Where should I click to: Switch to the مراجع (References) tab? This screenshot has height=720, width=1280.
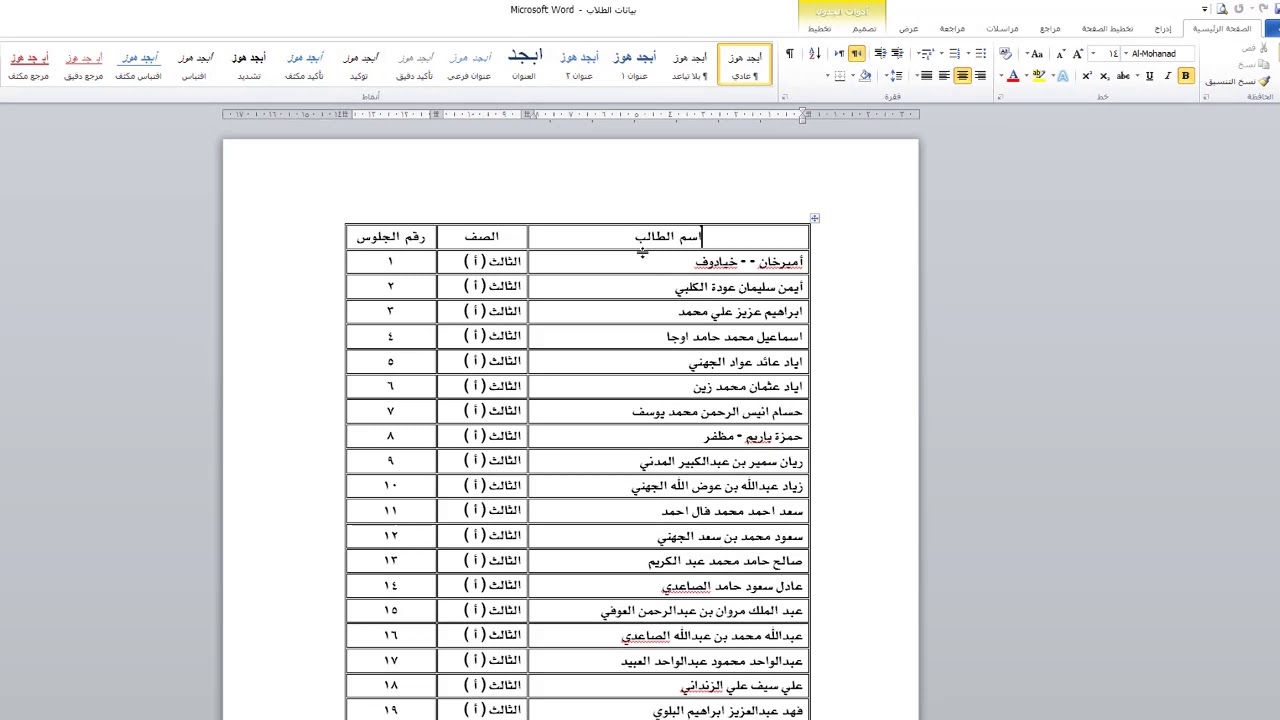point(1050,29)
